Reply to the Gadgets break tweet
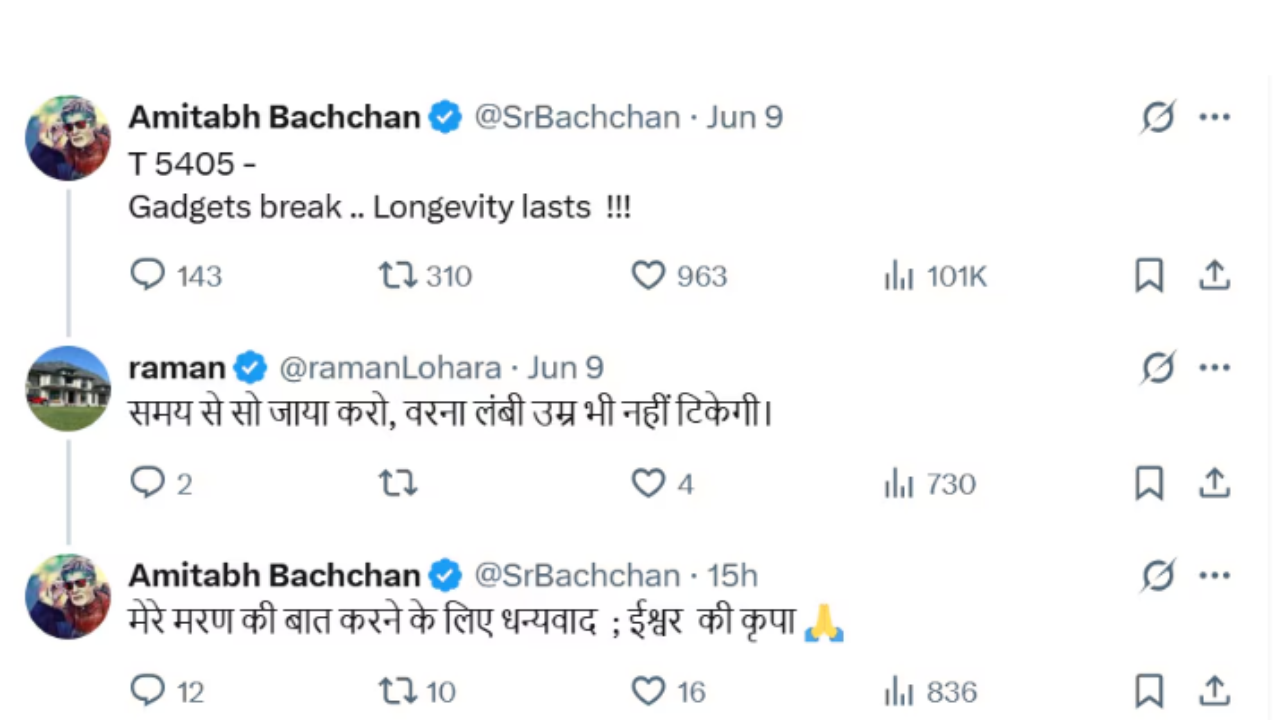Viewport: 1280px width, 720px height. pos(148,275)
